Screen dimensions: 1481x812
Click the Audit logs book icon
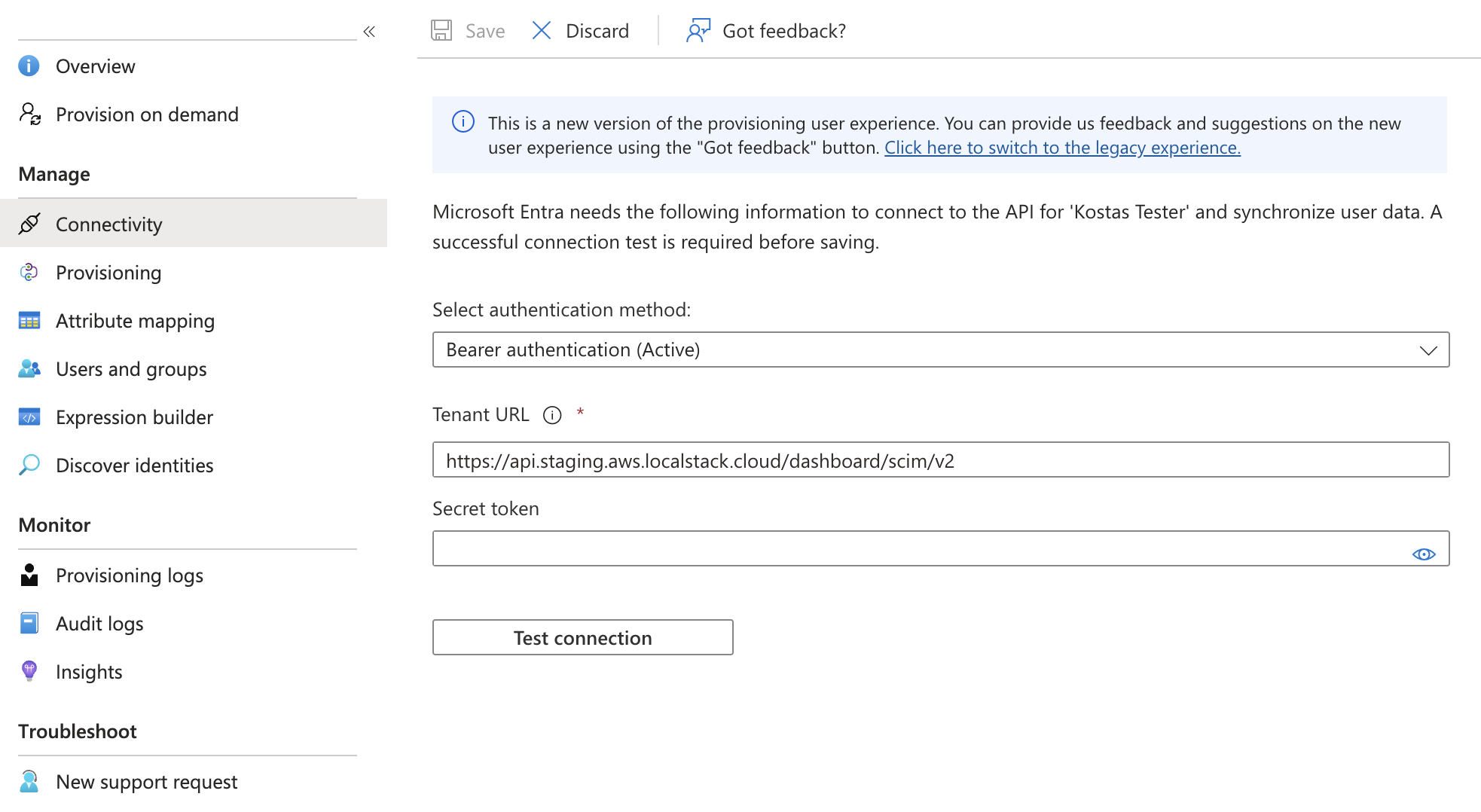tap(29, 623)
